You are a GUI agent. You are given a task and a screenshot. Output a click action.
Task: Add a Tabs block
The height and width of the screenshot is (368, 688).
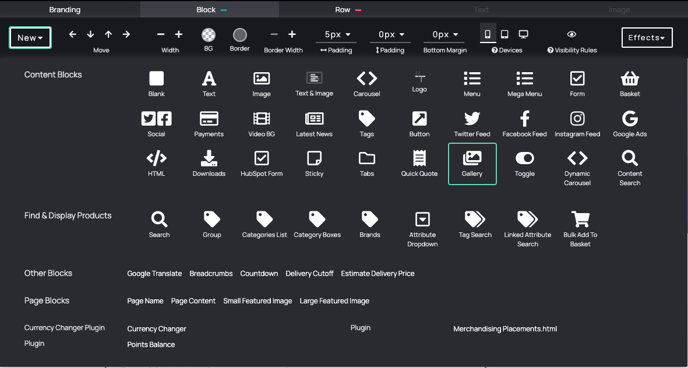(367, 164)
